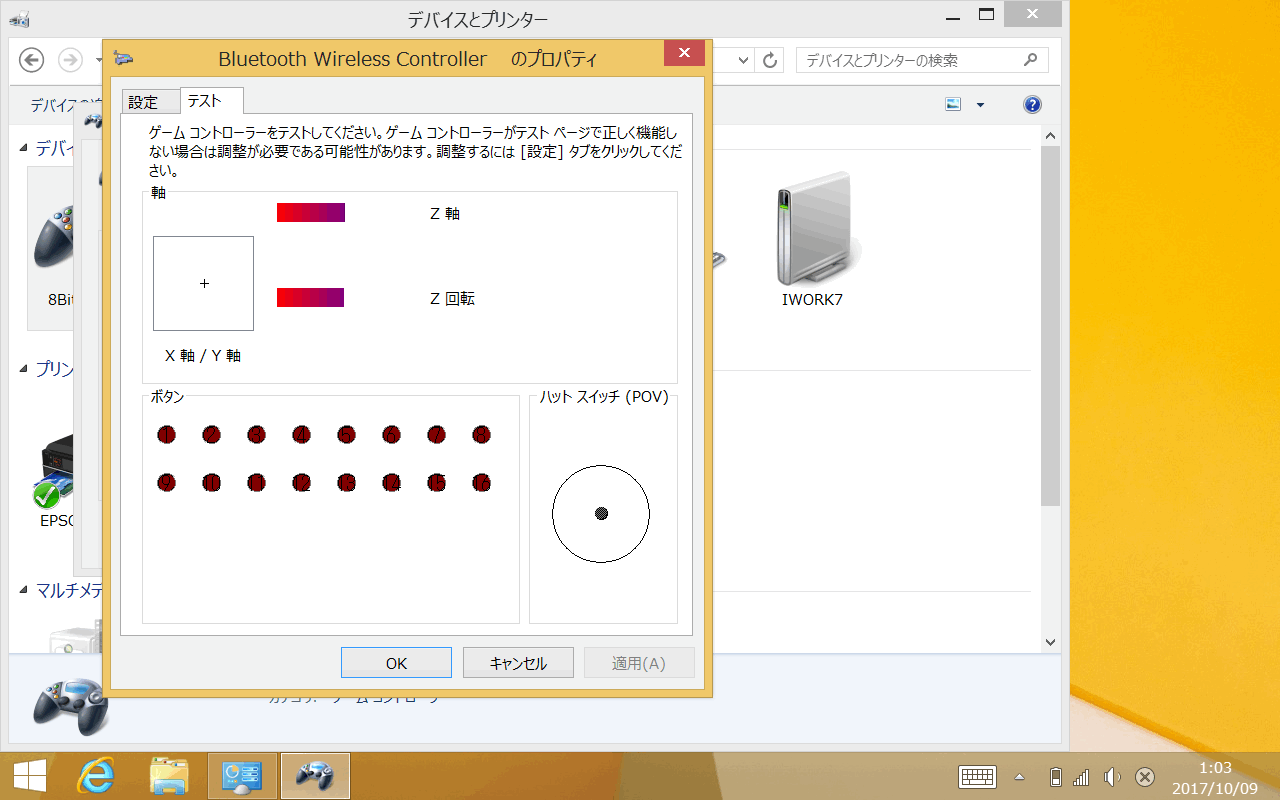Click the back navigation arrow
Image resolution: width=1280 pixels, height=800 pixels.
click(x=32, y=60)
